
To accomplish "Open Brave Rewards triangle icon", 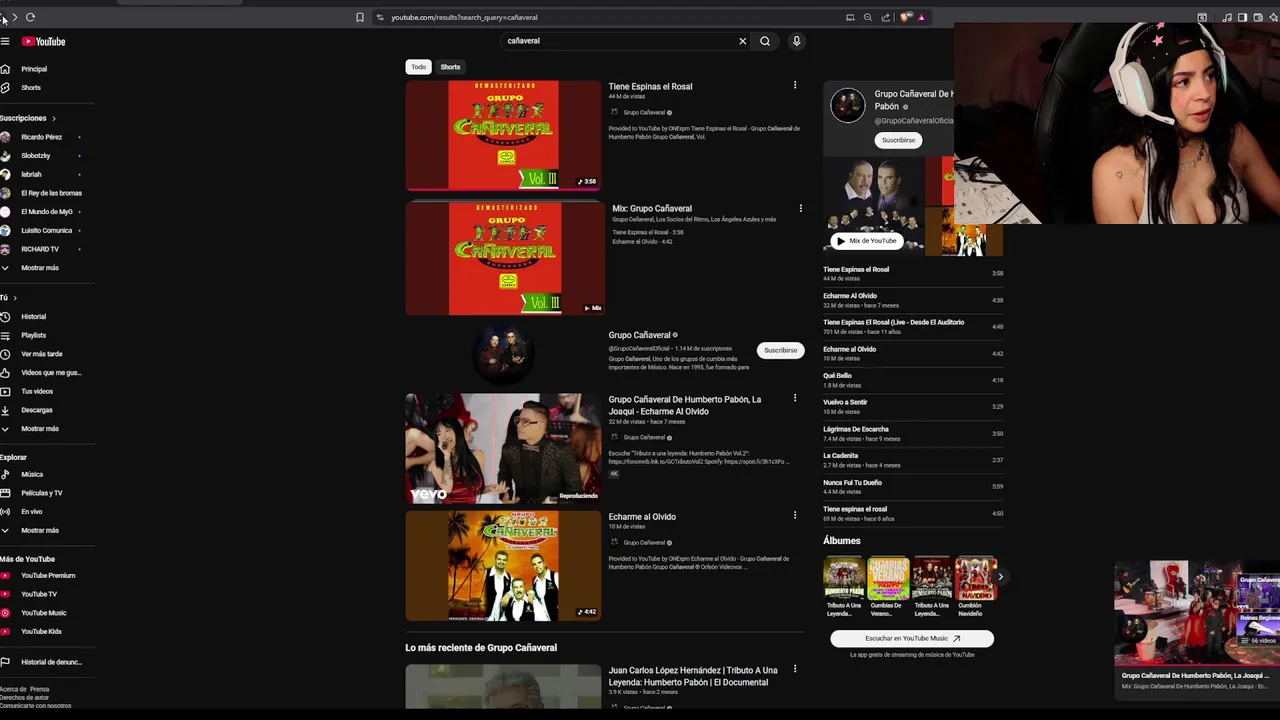I will (921, 17).
